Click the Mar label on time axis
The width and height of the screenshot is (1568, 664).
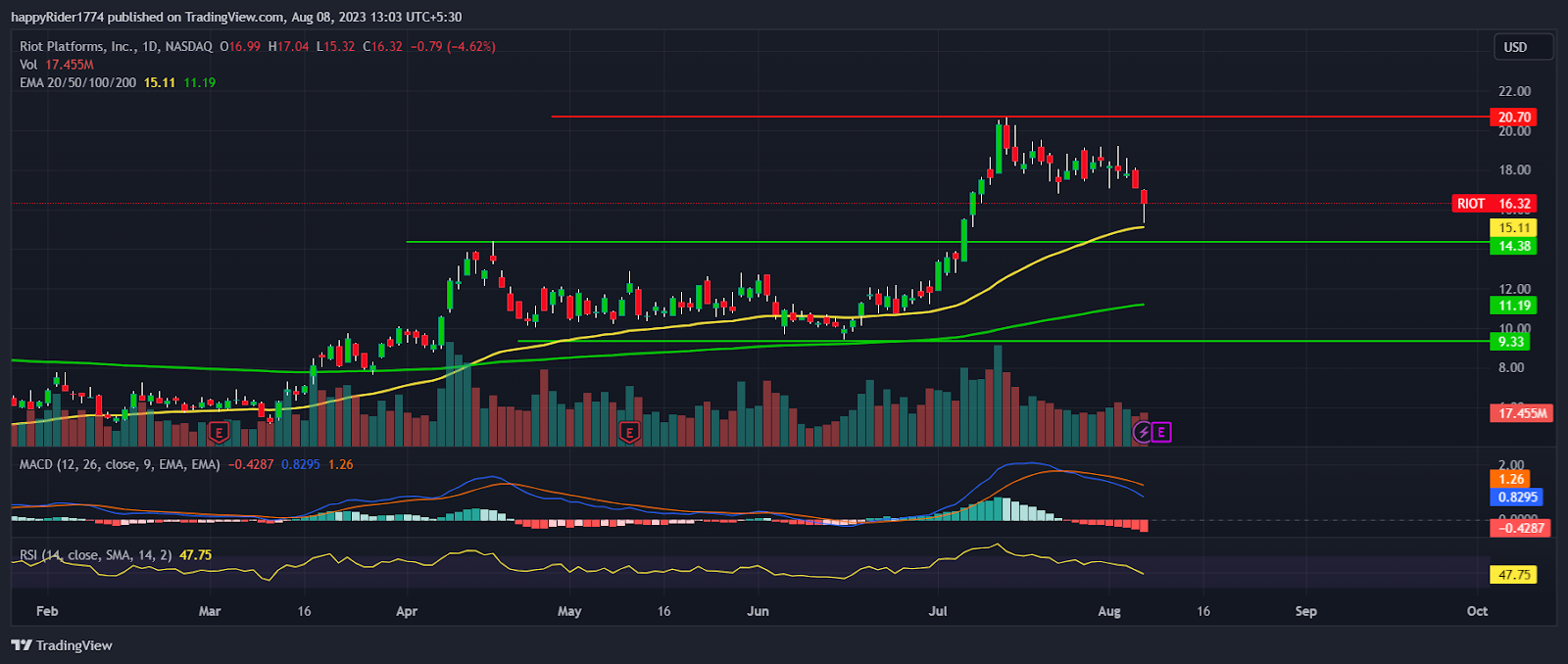(210, 611)
